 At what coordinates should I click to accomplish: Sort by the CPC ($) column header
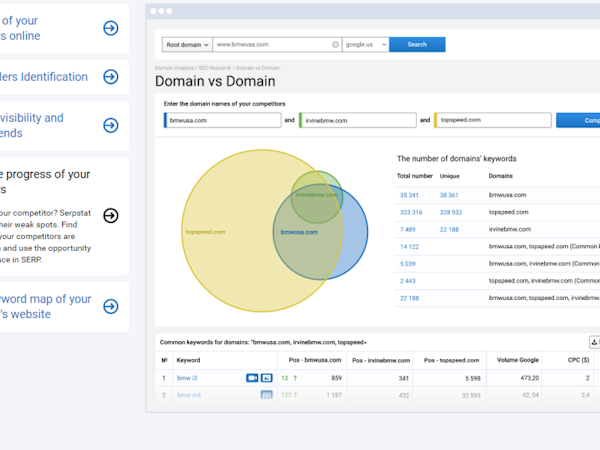click(x=578, y=360)
